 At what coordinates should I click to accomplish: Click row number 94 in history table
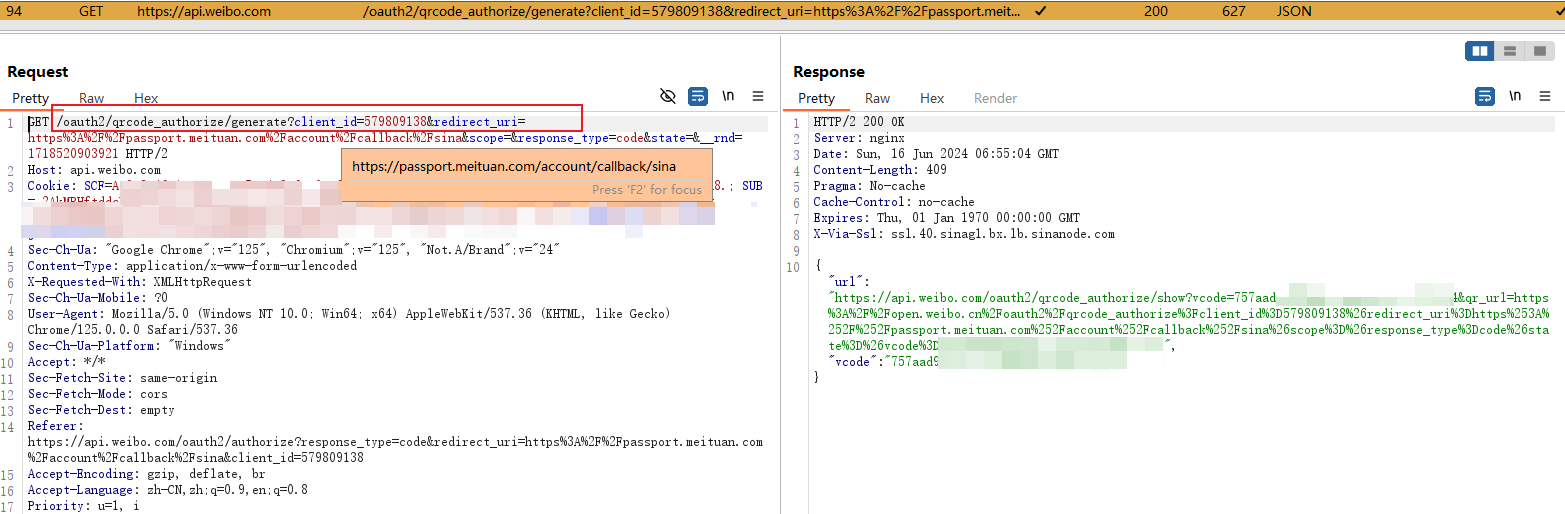(x=14, y=12)
